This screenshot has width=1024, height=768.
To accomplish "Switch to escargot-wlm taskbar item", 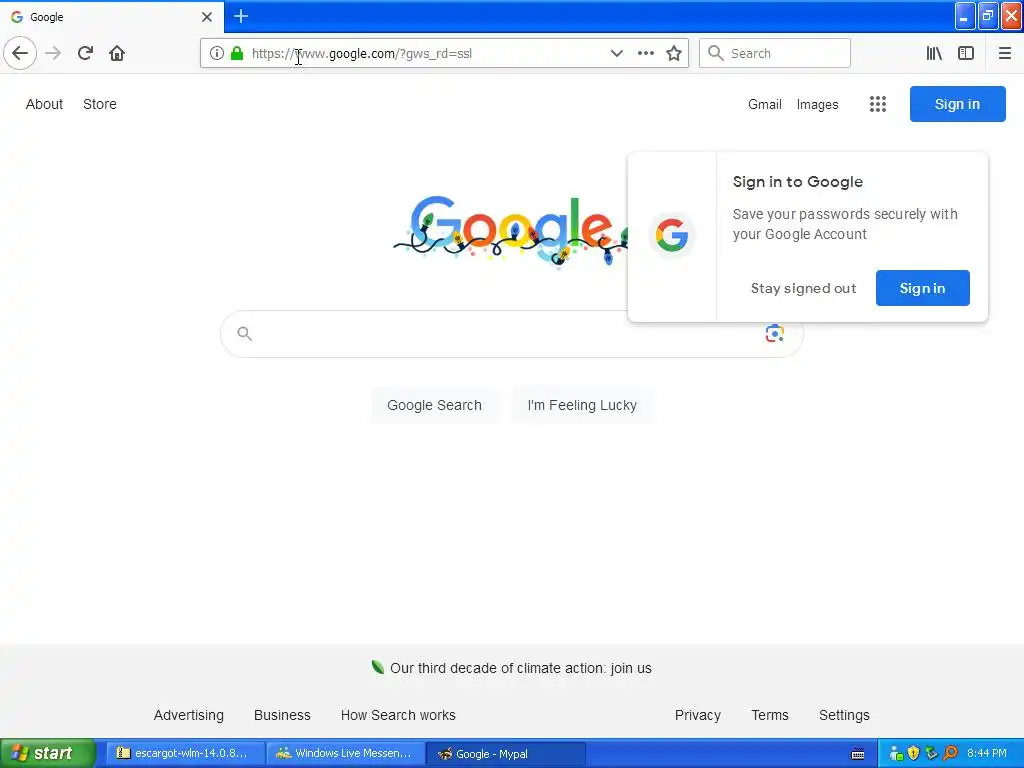I will 185,754.
